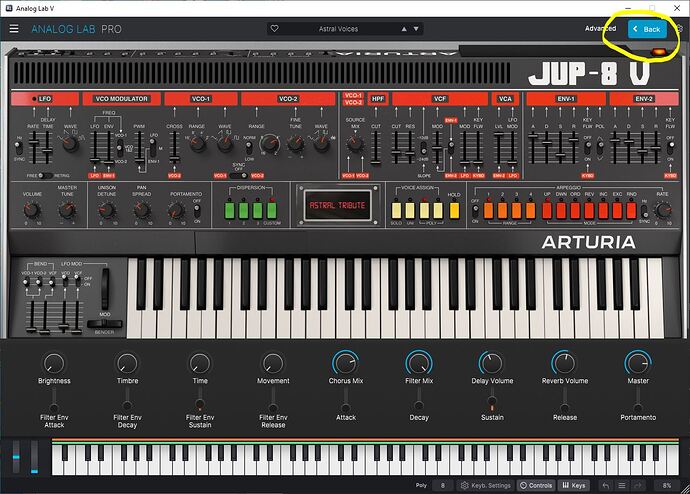Click the undo arrow in the status bar
Viewport: 690px width, 494px height.
coord(606,485)
